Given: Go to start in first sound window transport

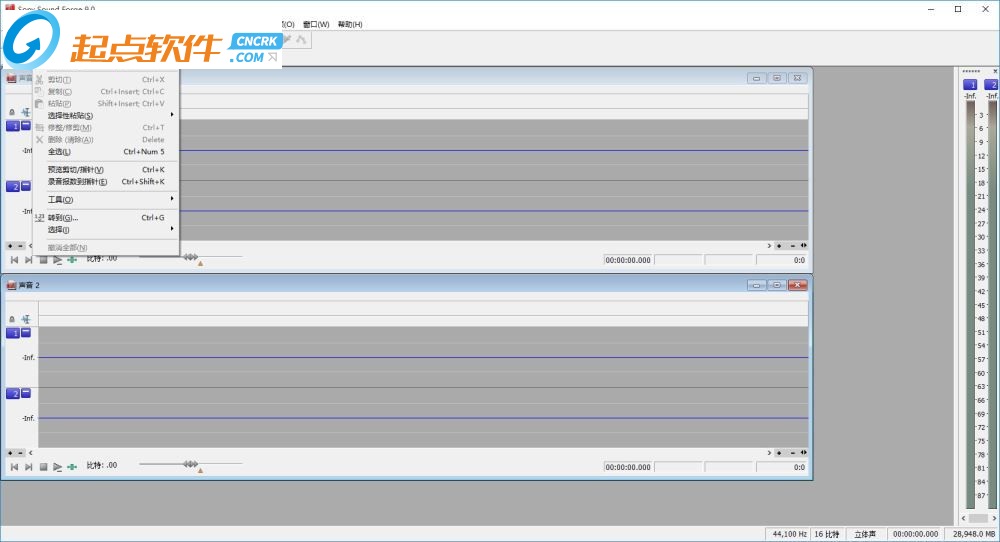Looking at the screenshot, I should 14,260.
